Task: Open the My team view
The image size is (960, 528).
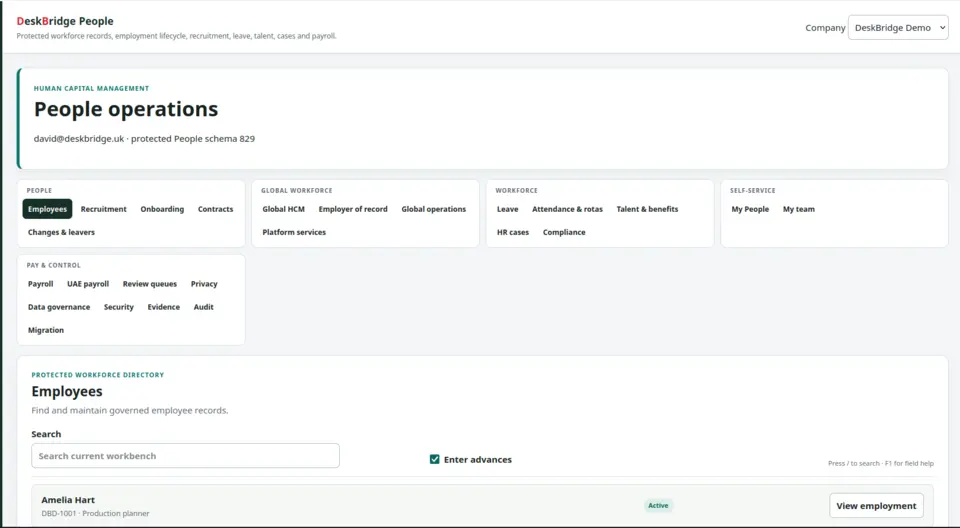Action: pyautogui.click(x=799, y=209)
